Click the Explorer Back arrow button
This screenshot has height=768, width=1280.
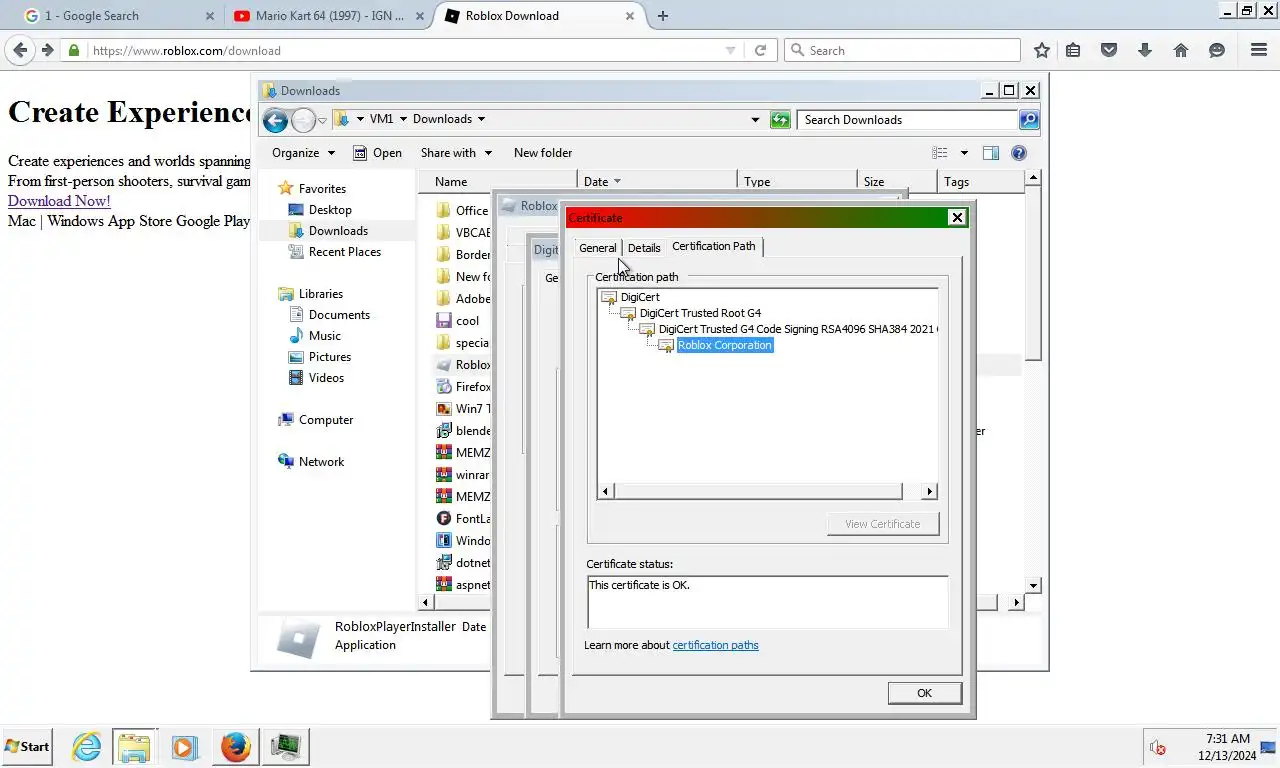[x=275, y=120]
